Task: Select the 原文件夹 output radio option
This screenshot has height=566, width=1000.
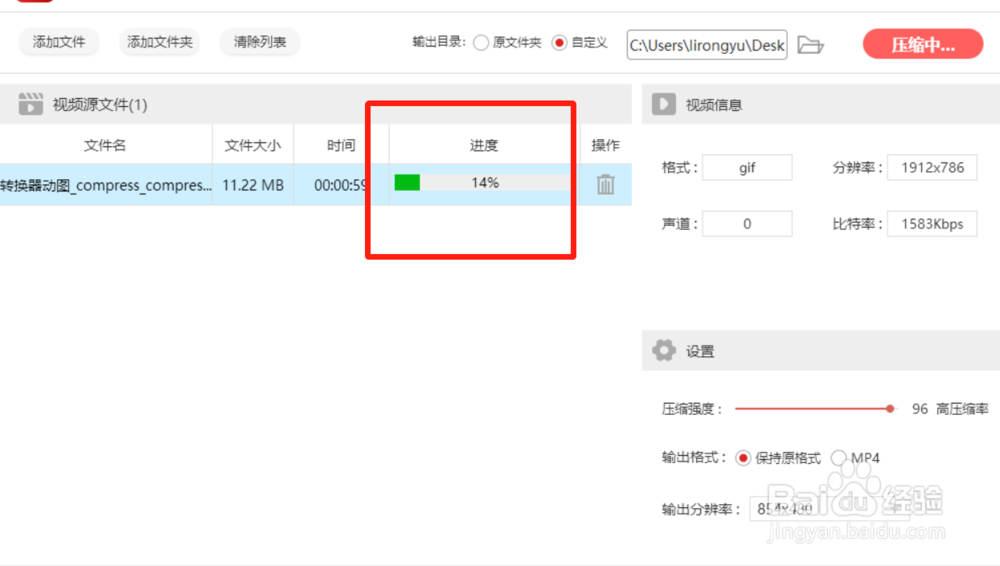Action: click(x=482, y=43)
